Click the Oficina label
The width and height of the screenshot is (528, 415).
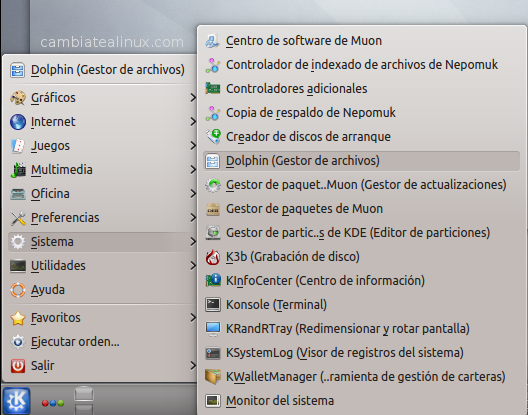[x=50, y=194]
